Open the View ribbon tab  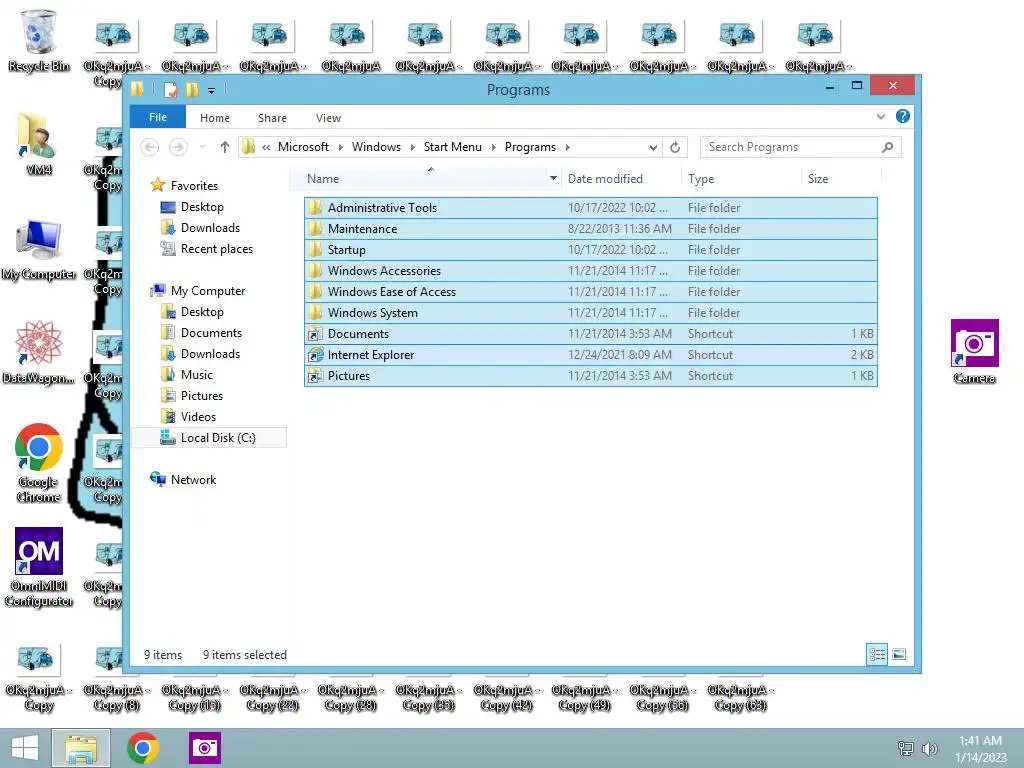pyautogui.click(x=328, y=118)
